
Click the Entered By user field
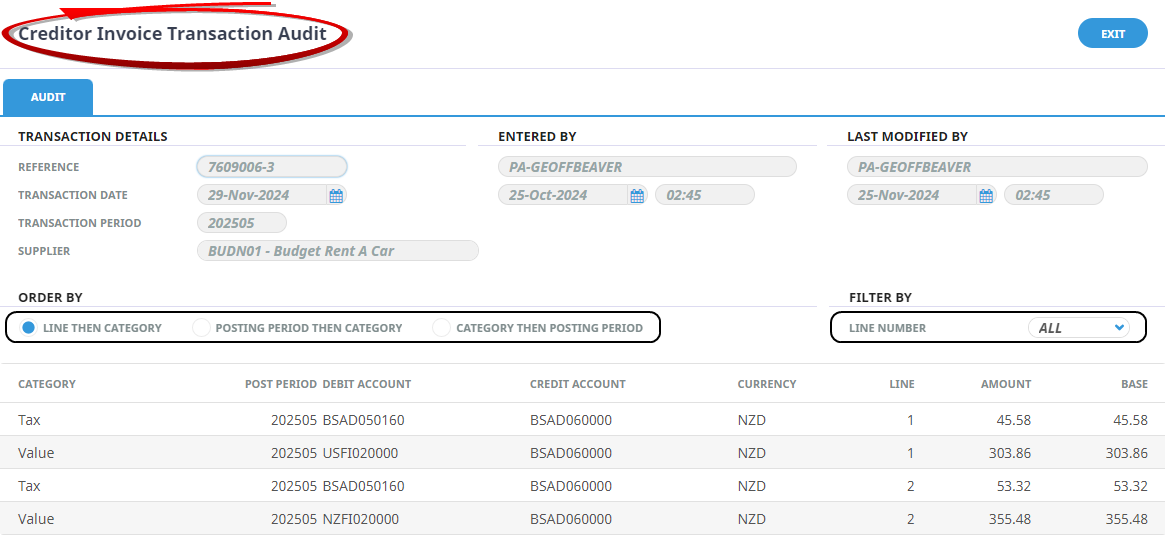pyautogui.click(x=646, y=167)
